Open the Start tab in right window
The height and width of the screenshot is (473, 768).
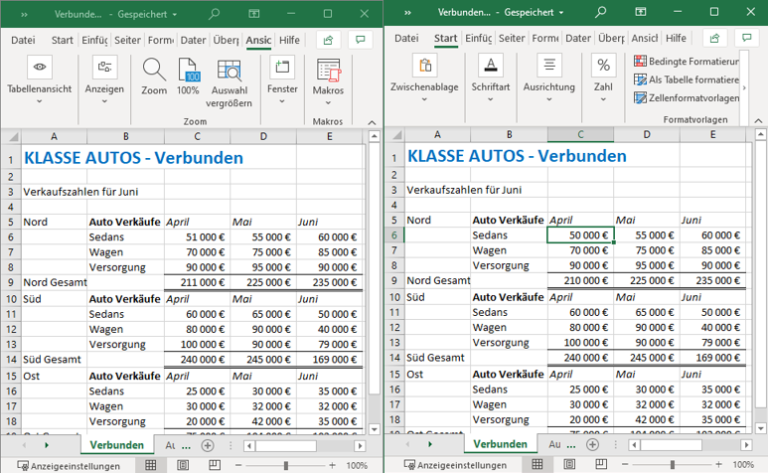click(x=445, y=38)
